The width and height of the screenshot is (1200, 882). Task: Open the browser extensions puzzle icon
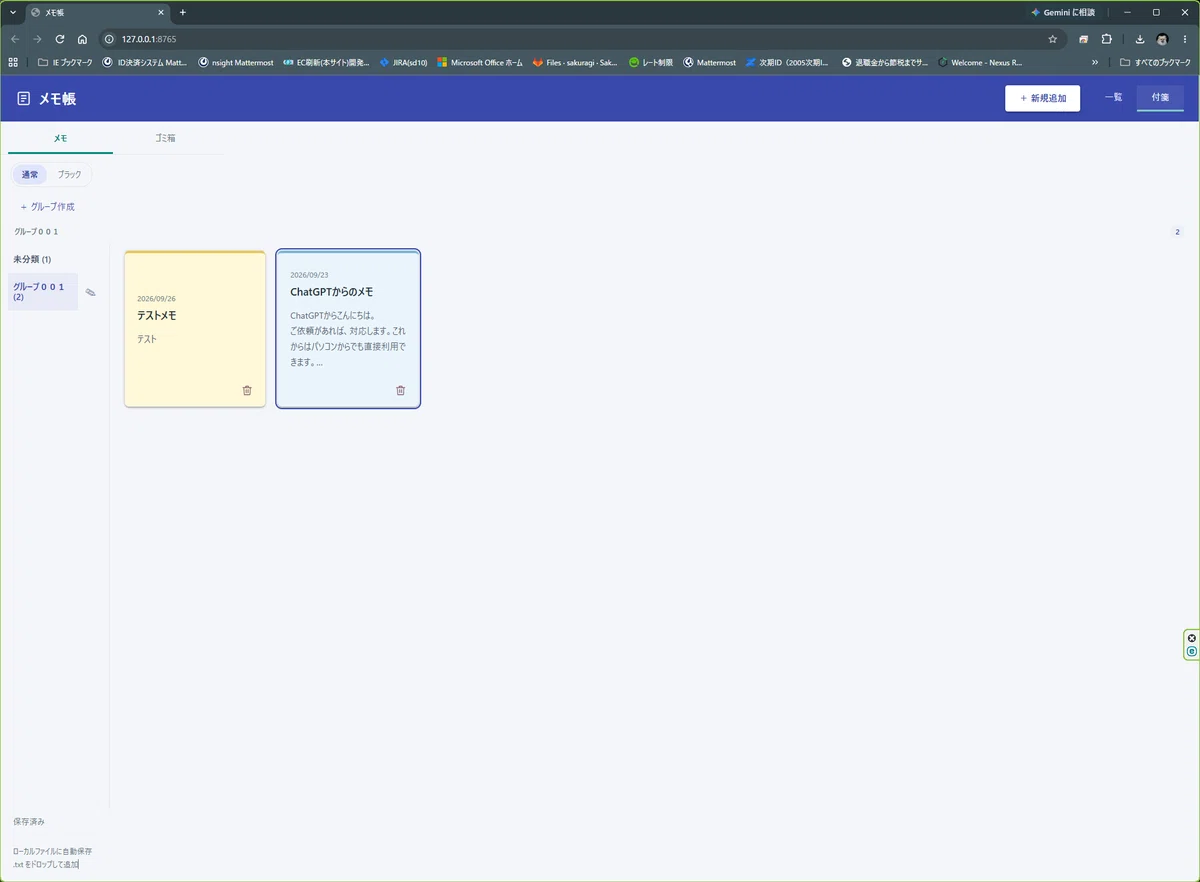coord(1106,39)
